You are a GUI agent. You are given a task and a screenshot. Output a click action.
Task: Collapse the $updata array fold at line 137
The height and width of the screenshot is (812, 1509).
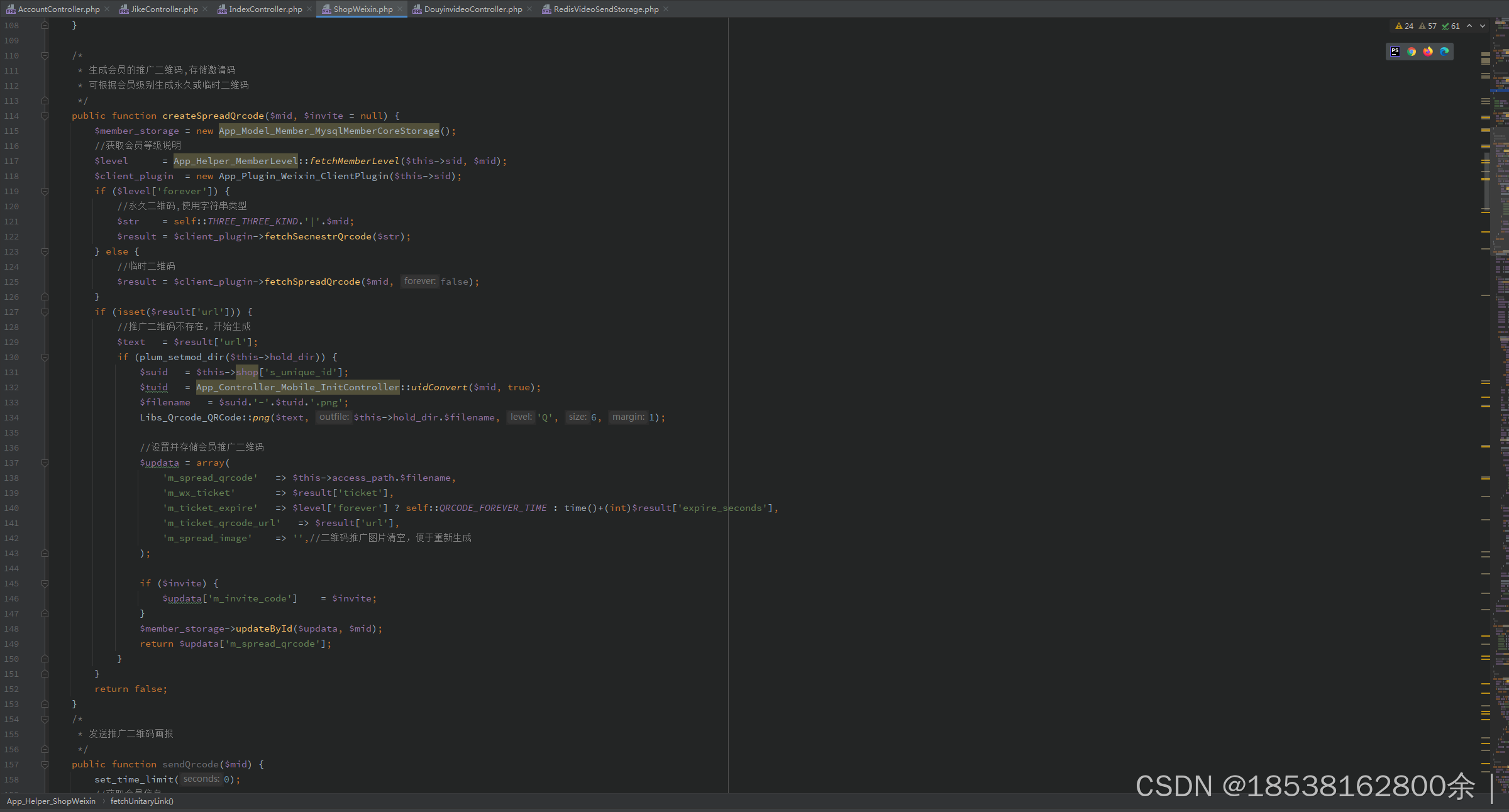[45, 463]
